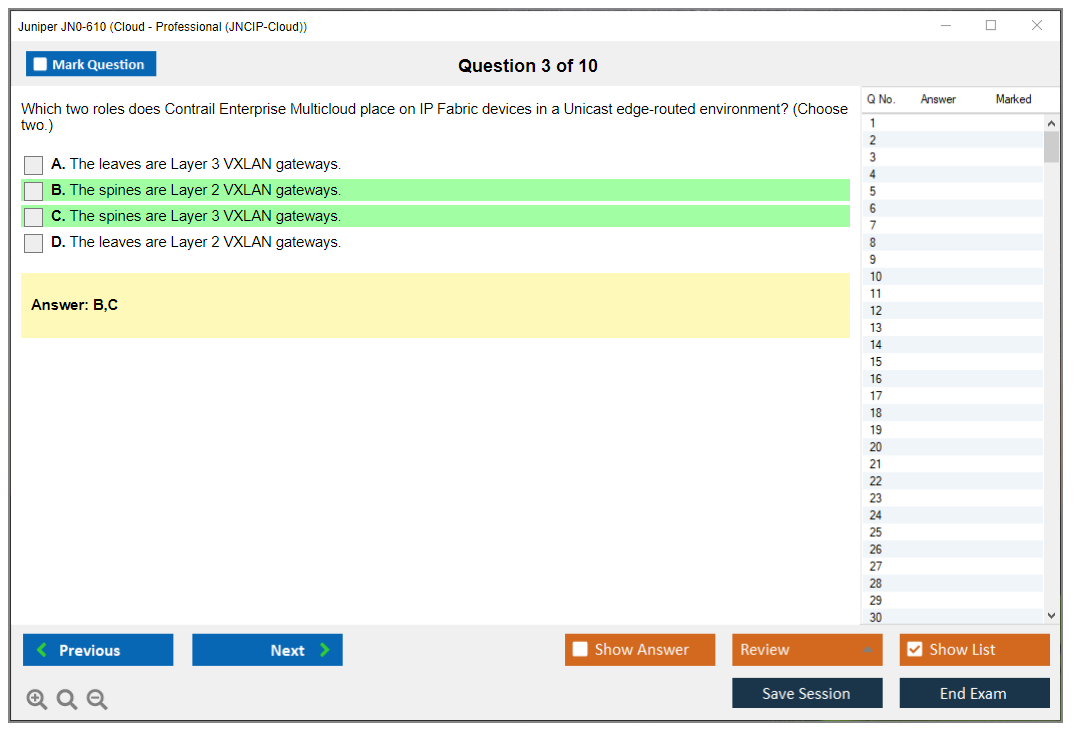The height and width of the screenshot is (735, 1075).
Task: Toggle checkbox for answer D leaves Layer 2
Action: [x=34, y=243]
